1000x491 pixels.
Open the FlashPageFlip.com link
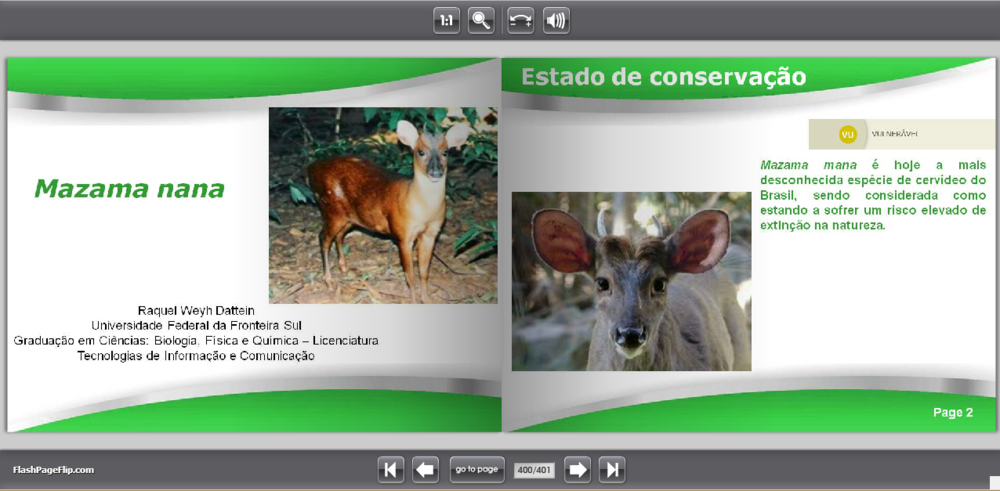point(53,469)
